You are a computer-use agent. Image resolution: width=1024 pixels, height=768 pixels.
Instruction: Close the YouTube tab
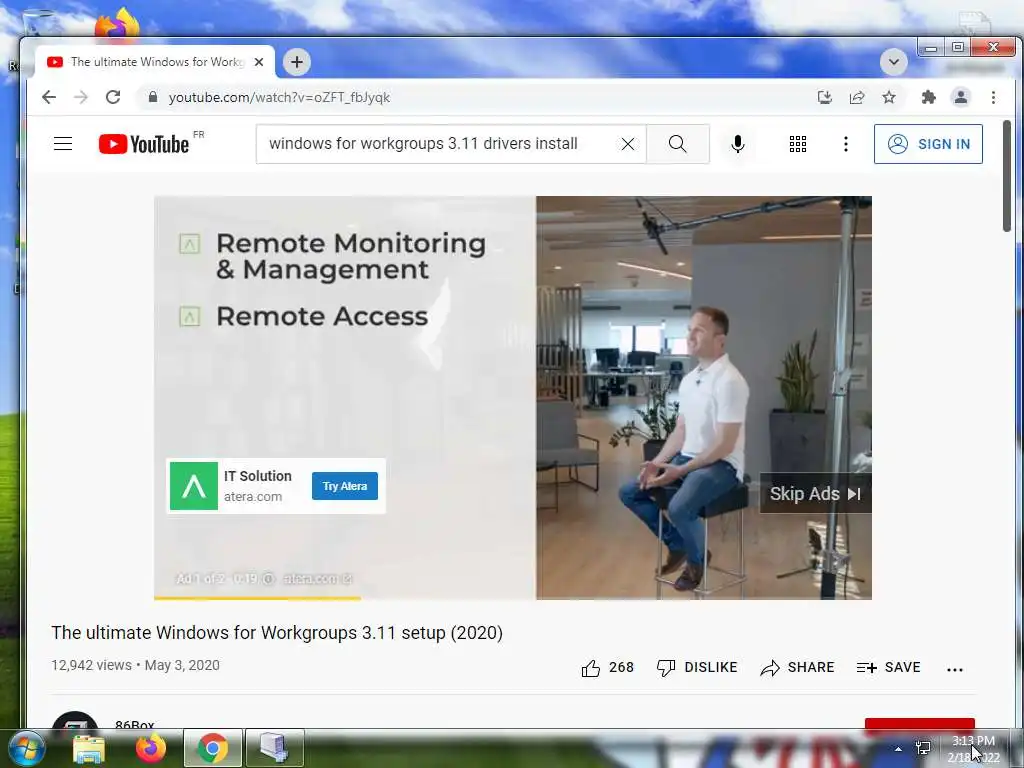pos(259,62)
